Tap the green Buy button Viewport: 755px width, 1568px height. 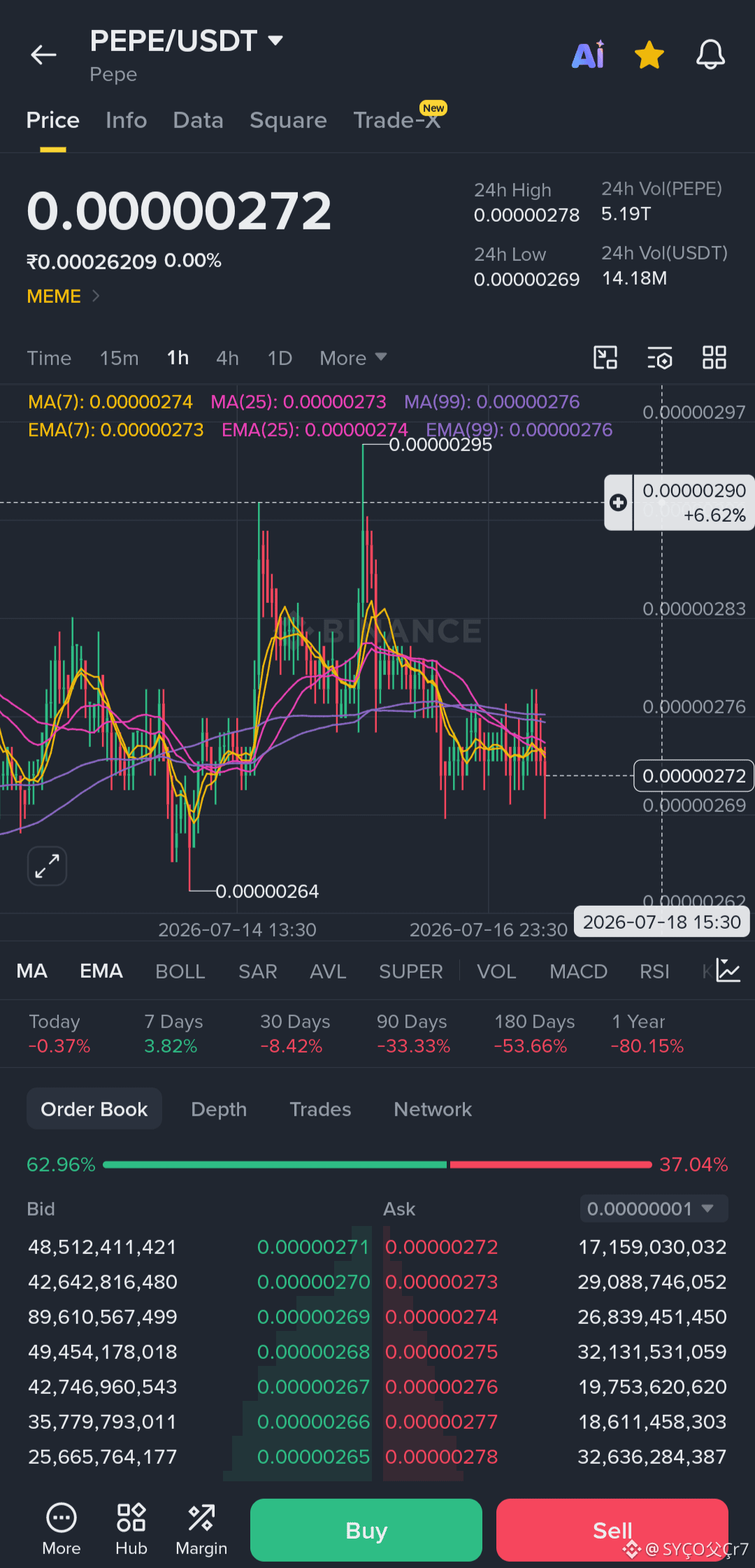click(366, 1530)
